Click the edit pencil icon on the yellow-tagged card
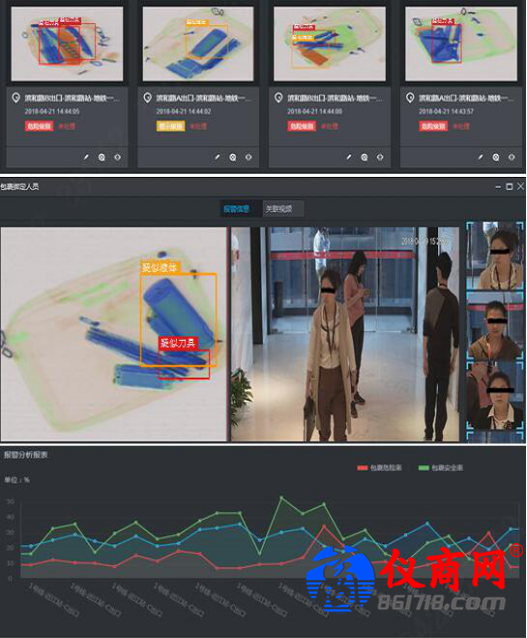This screenshot has width=527, height=638. pos(217,157)
